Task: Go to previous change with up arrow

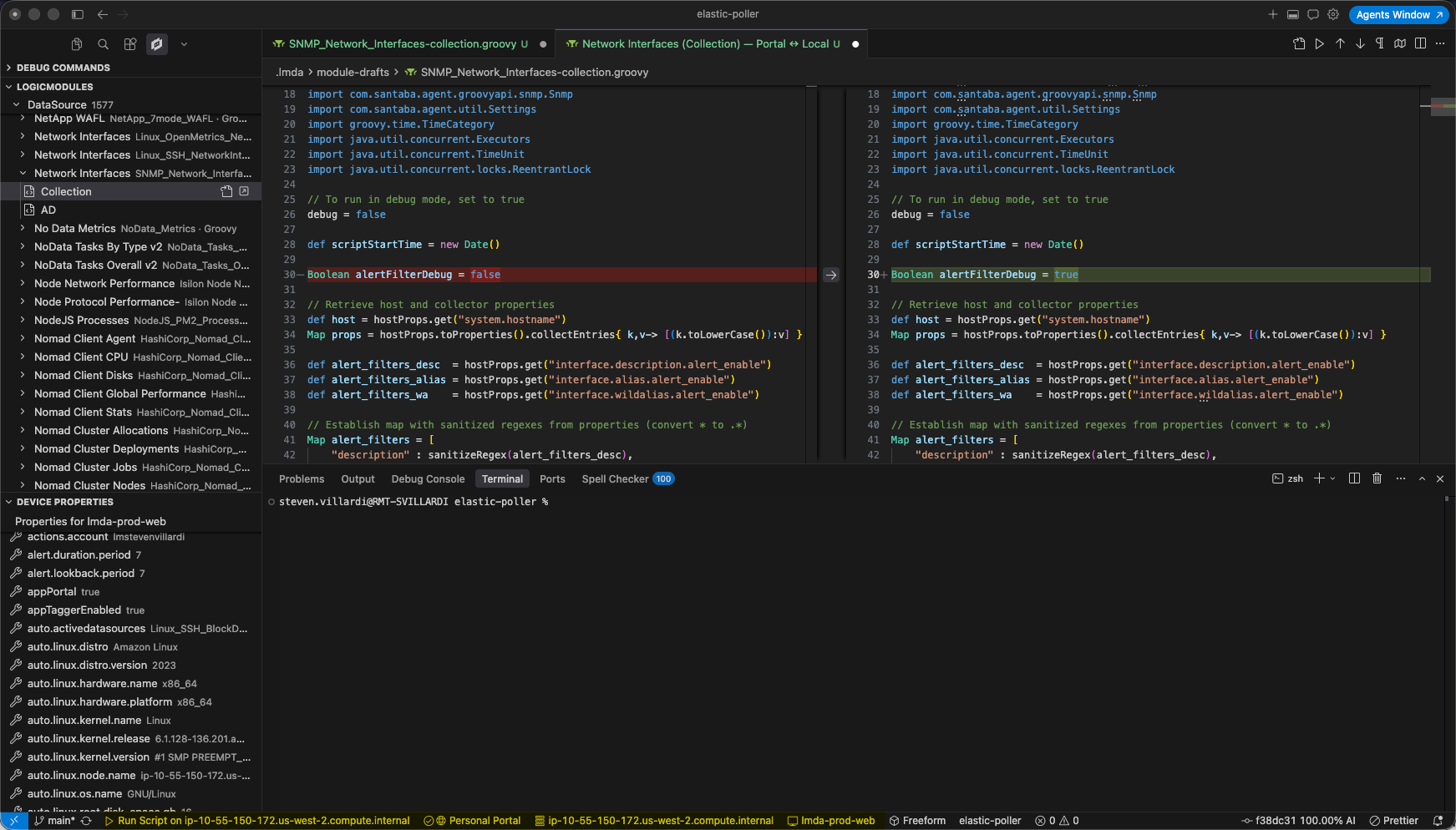Action: click(x=1340, y=43)
